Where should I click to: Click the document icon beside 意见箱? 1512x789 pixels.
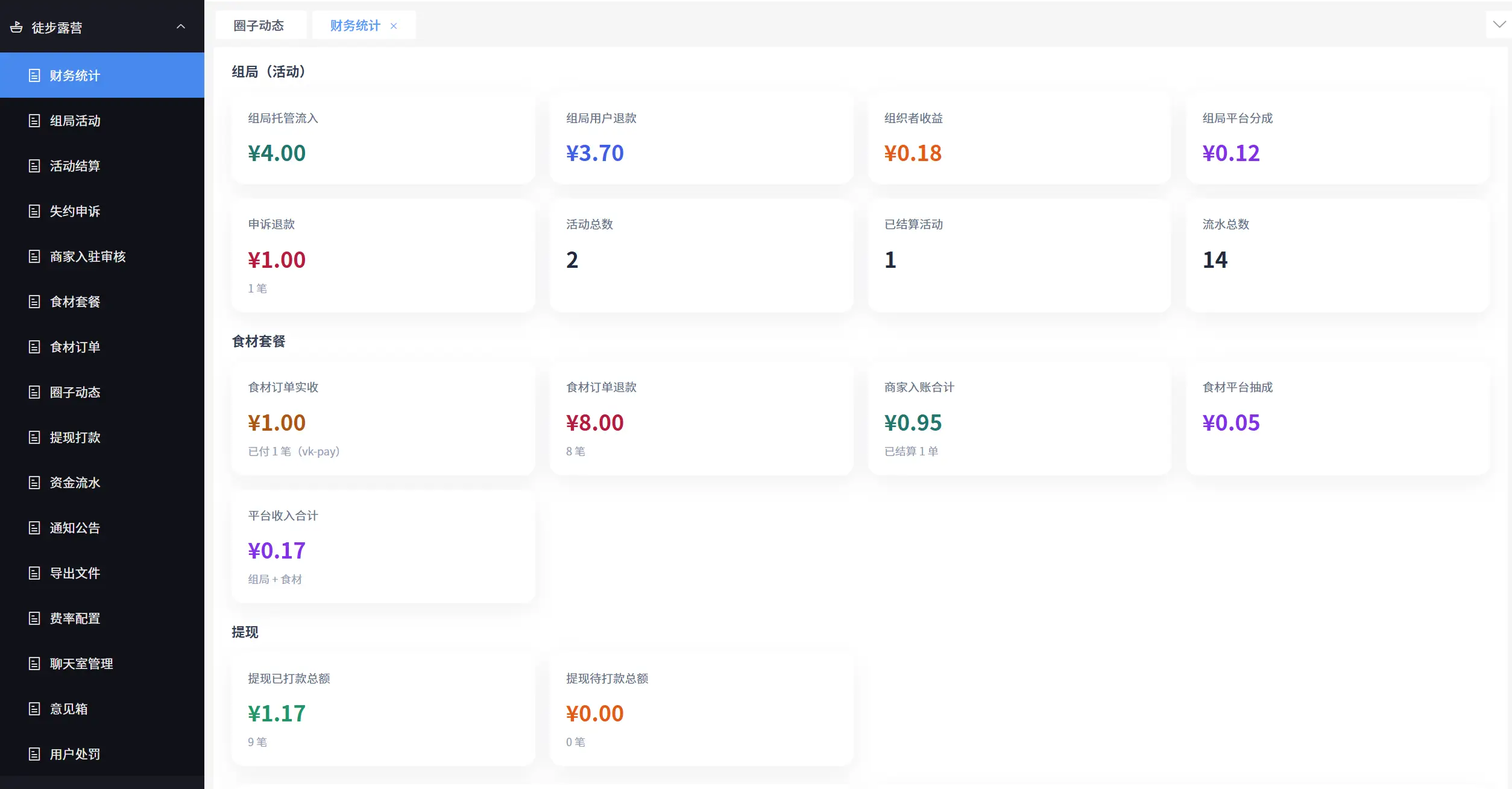click(34, 709)
